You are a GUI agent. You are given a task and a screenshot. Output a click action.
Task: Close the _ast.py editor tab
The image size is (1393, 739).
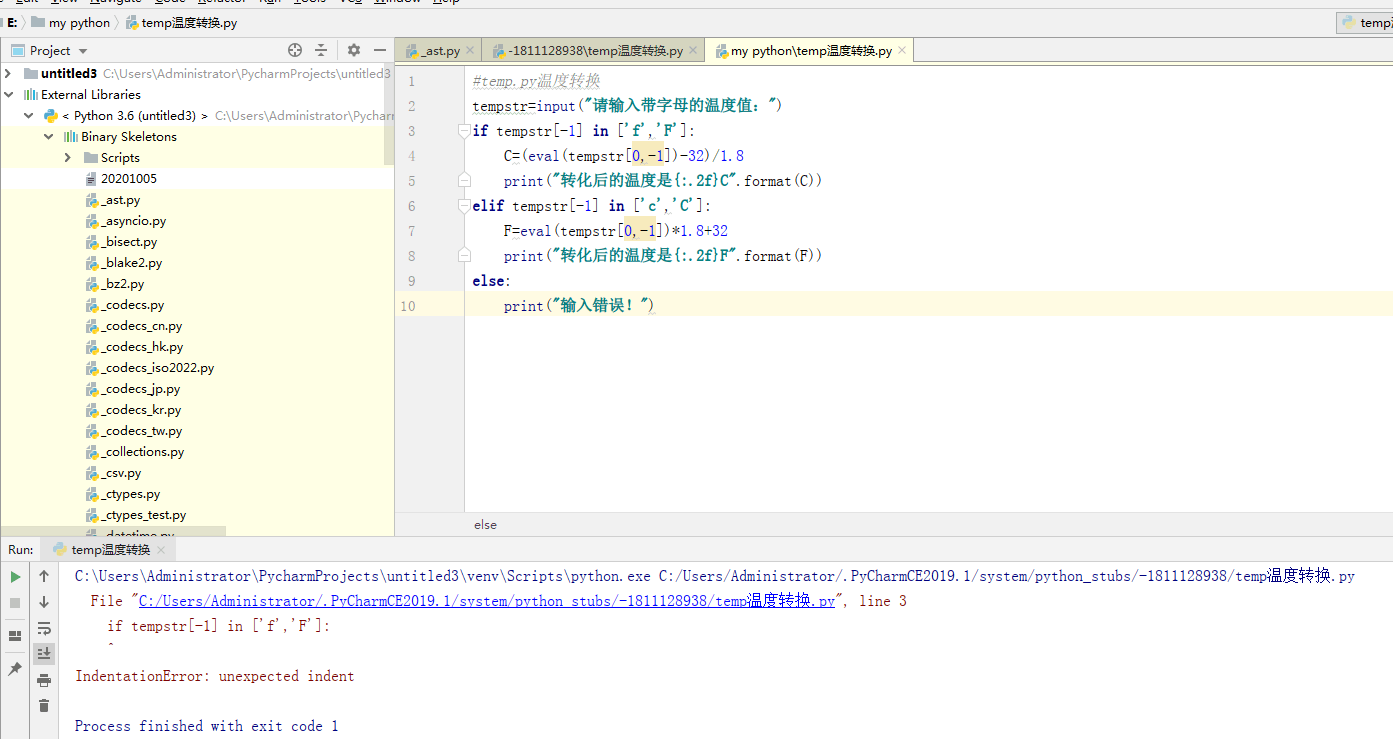[x=472, y=50]
